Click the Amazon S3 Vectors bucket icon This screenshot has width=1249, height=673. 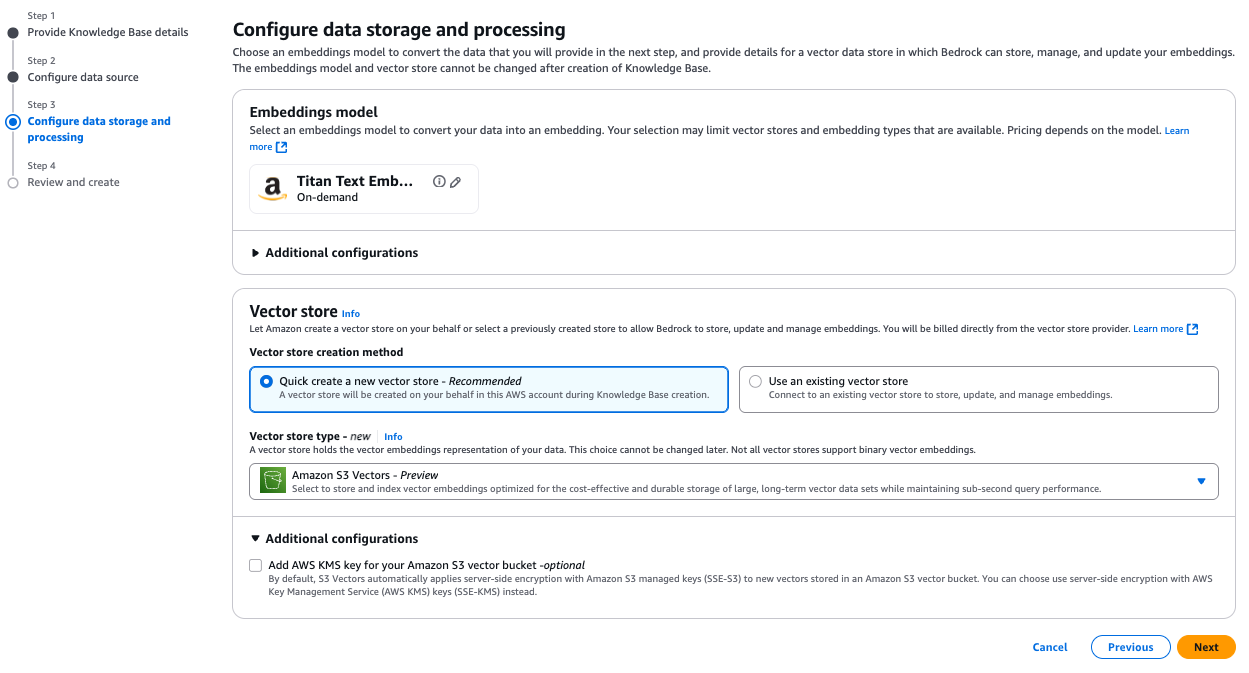[273, 481]
